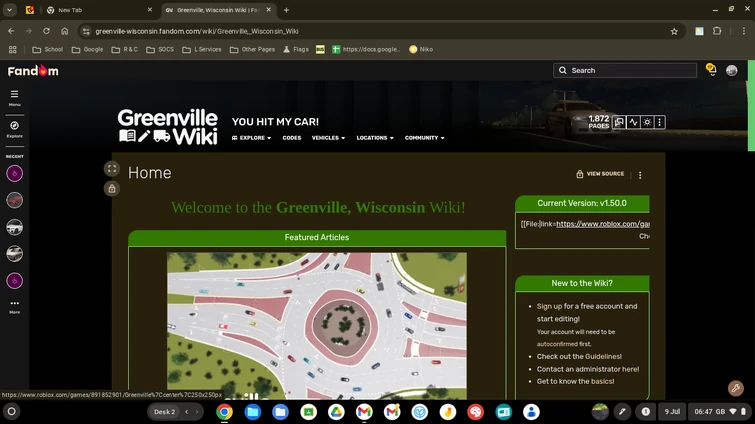The height and width of the screenshot is (424, 755).
Task: Open the More ellipsis in Fandom sidebar
Action: coord(14,307)
